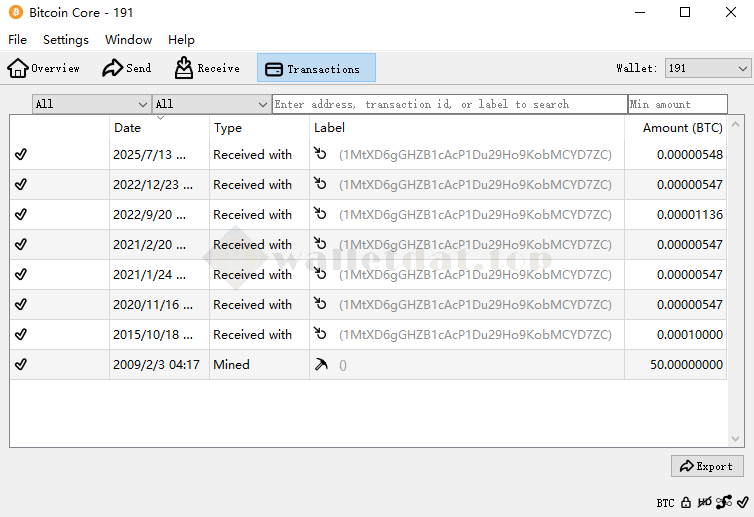Click confirmed checkmark of 2025/7/13 transaction

tap(21, 155)
